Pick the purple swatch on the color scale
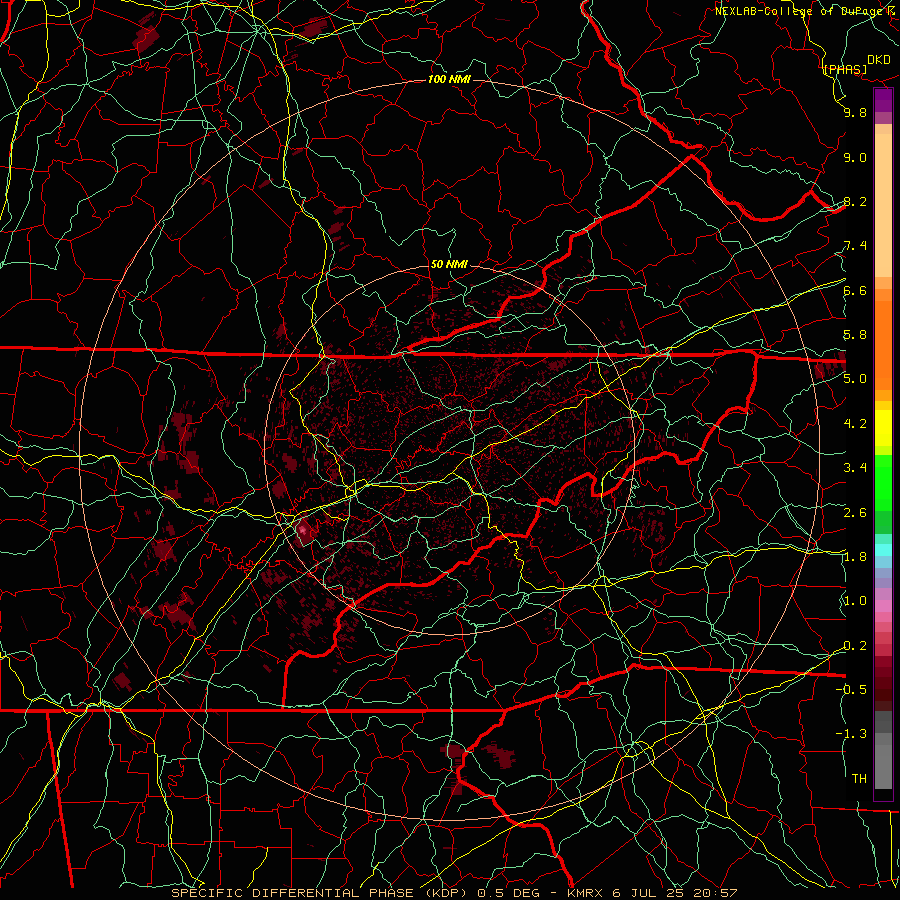Screen dimensions: 900x900 click(883, 100)
